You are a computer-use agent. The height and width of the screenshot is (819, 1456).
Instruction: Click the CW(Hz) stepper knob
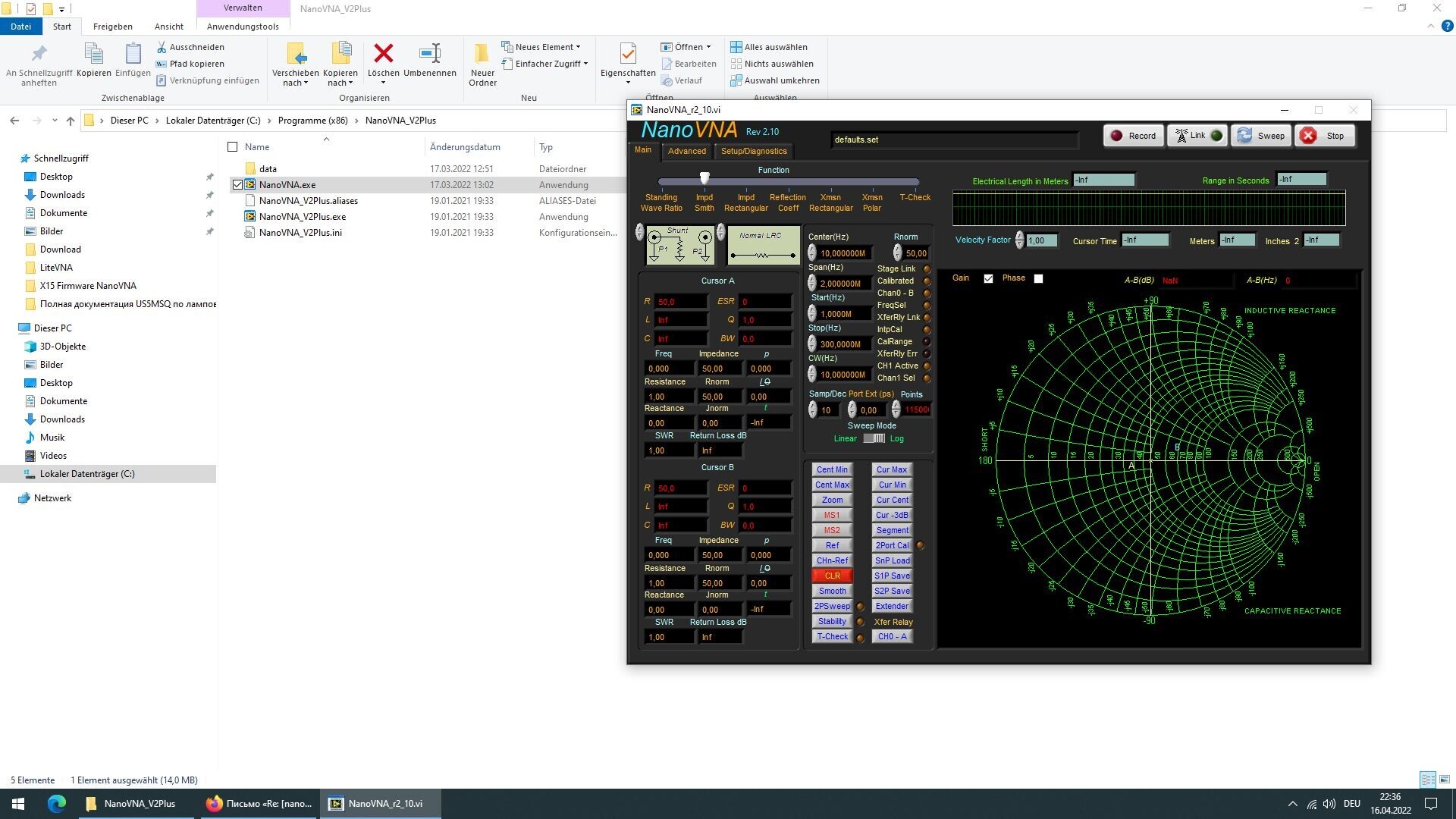(x=812, y=374)
